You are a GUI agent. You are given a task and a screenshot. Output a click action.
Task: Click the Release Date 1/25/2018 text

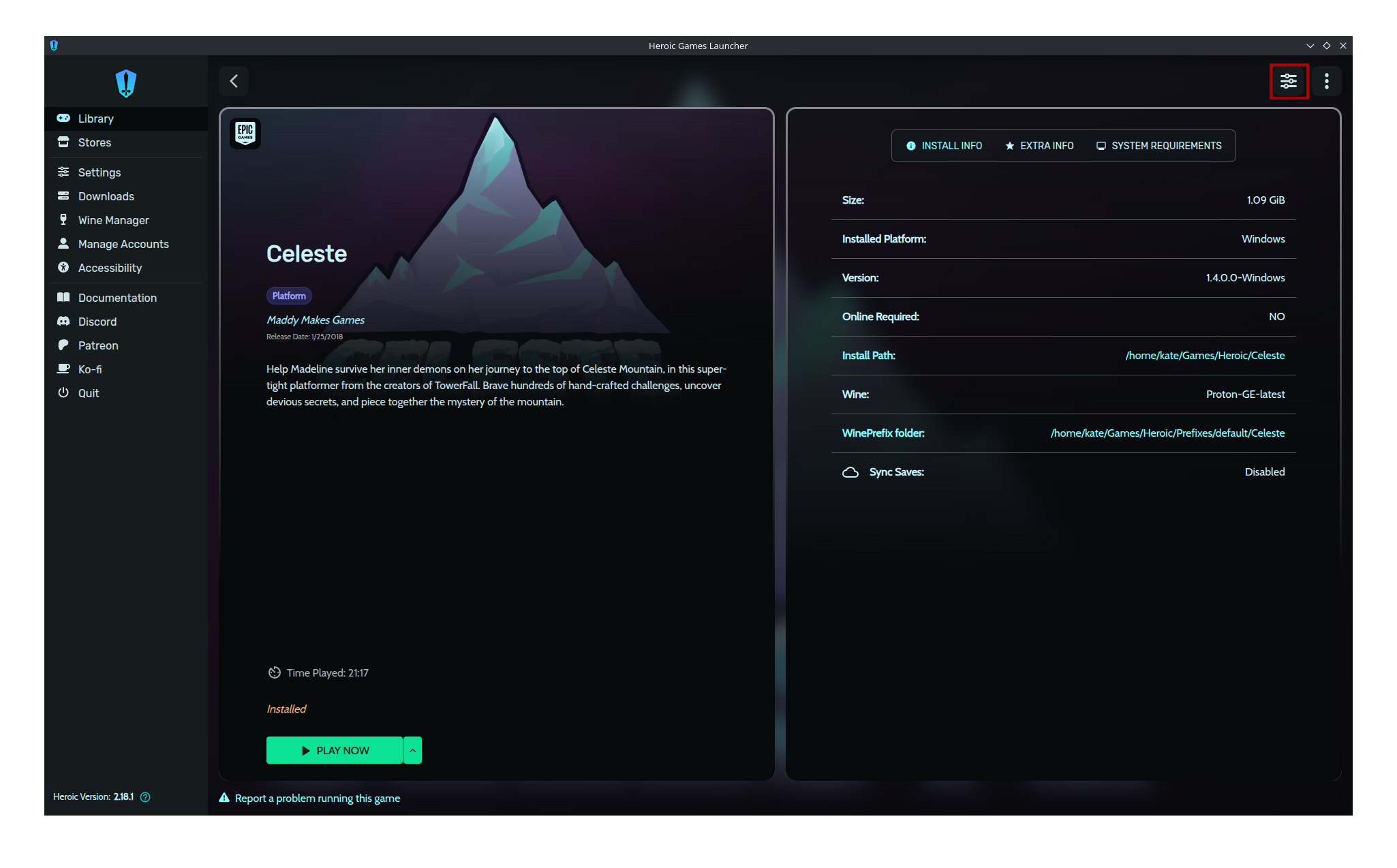(x=305, y=337)
